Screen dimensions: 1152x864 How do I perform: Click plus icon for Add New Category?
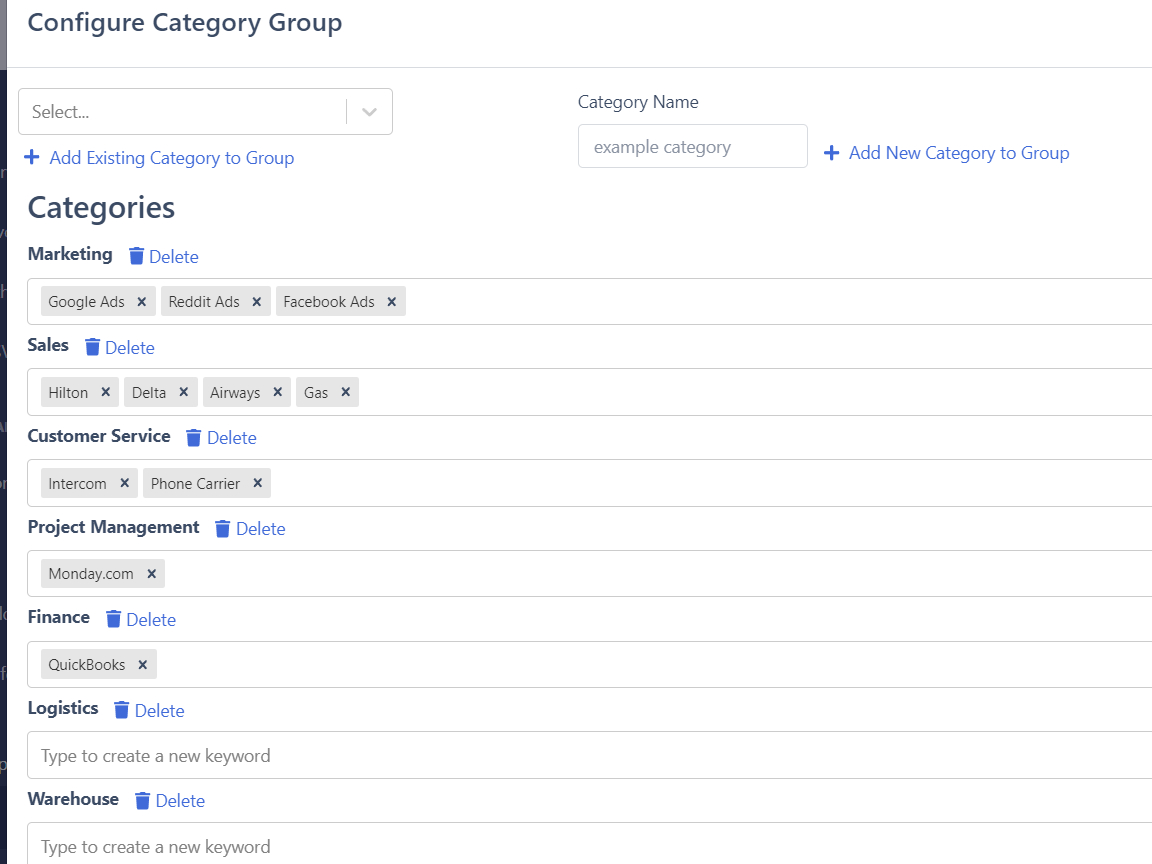(x=831, y=153)
